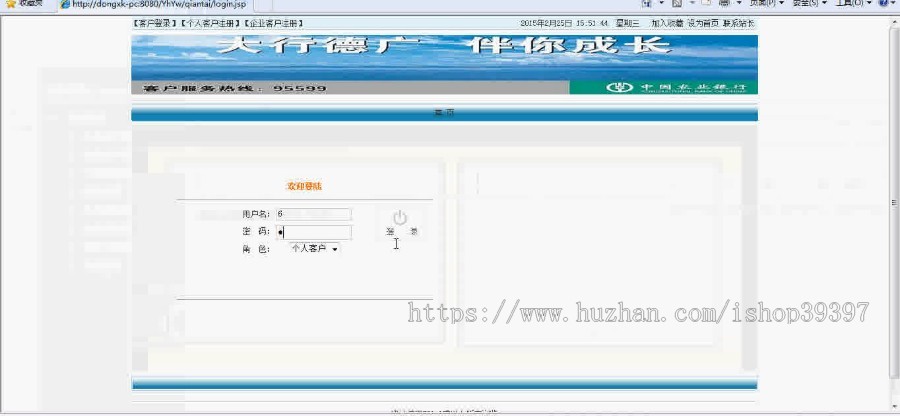Open a new blank browser tab

[262, 5]
